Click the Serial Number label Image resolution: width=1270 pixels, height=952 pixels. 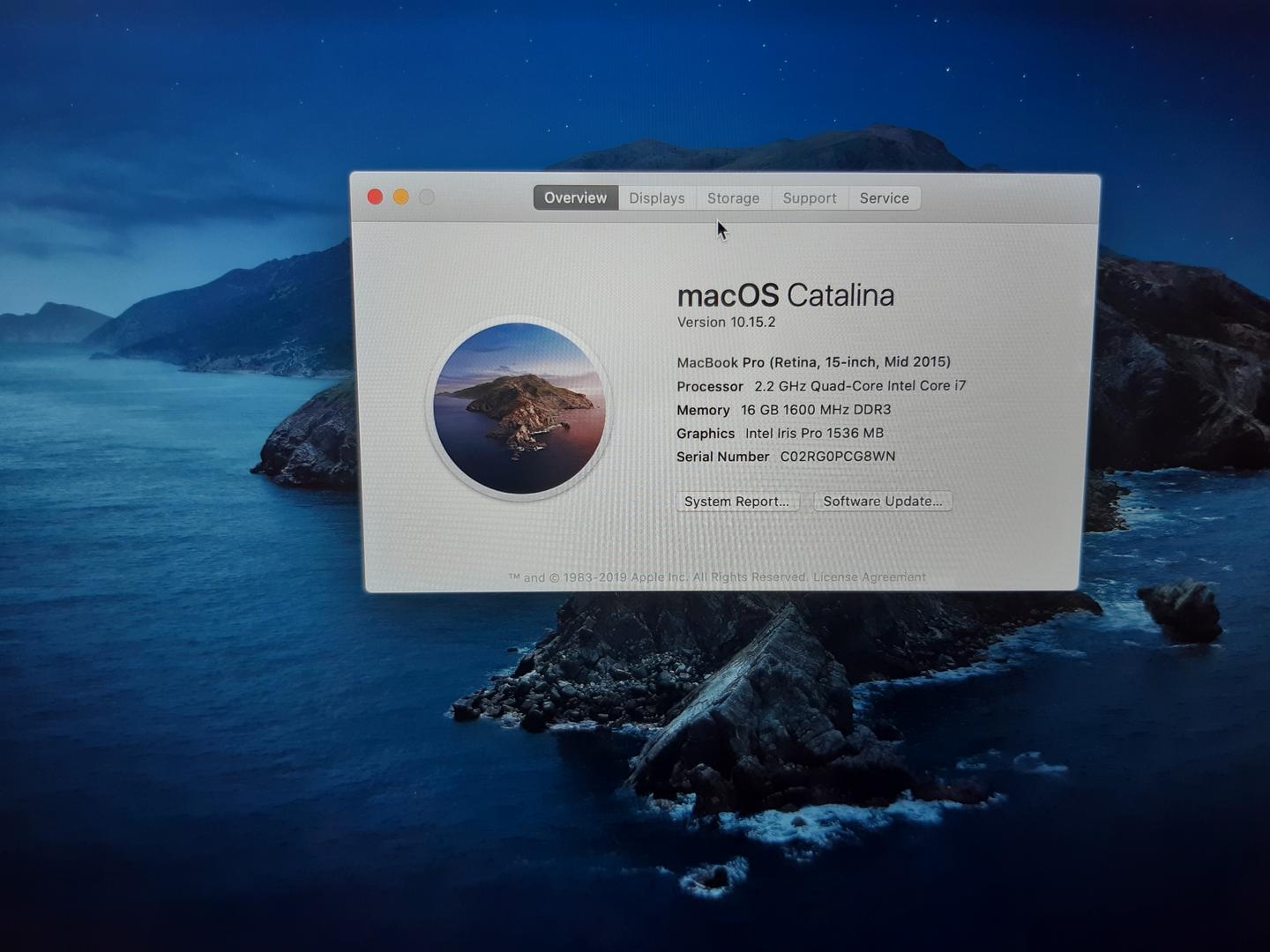722,457
